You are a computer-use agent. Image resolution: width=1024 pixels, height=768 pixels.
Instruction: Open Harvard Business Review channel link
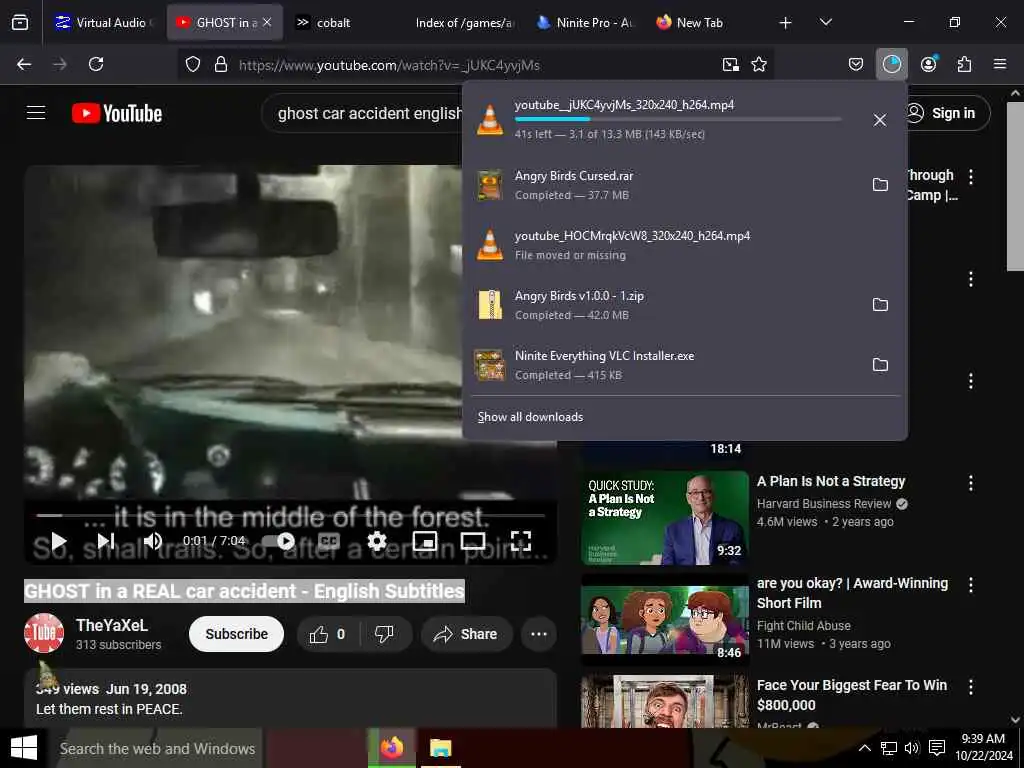[x=824, y=504]
